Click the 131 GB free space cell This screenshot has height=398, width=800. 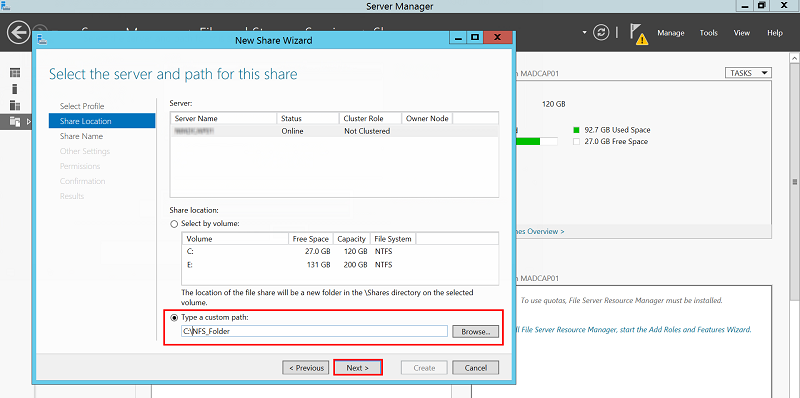(x=318, y=265)
